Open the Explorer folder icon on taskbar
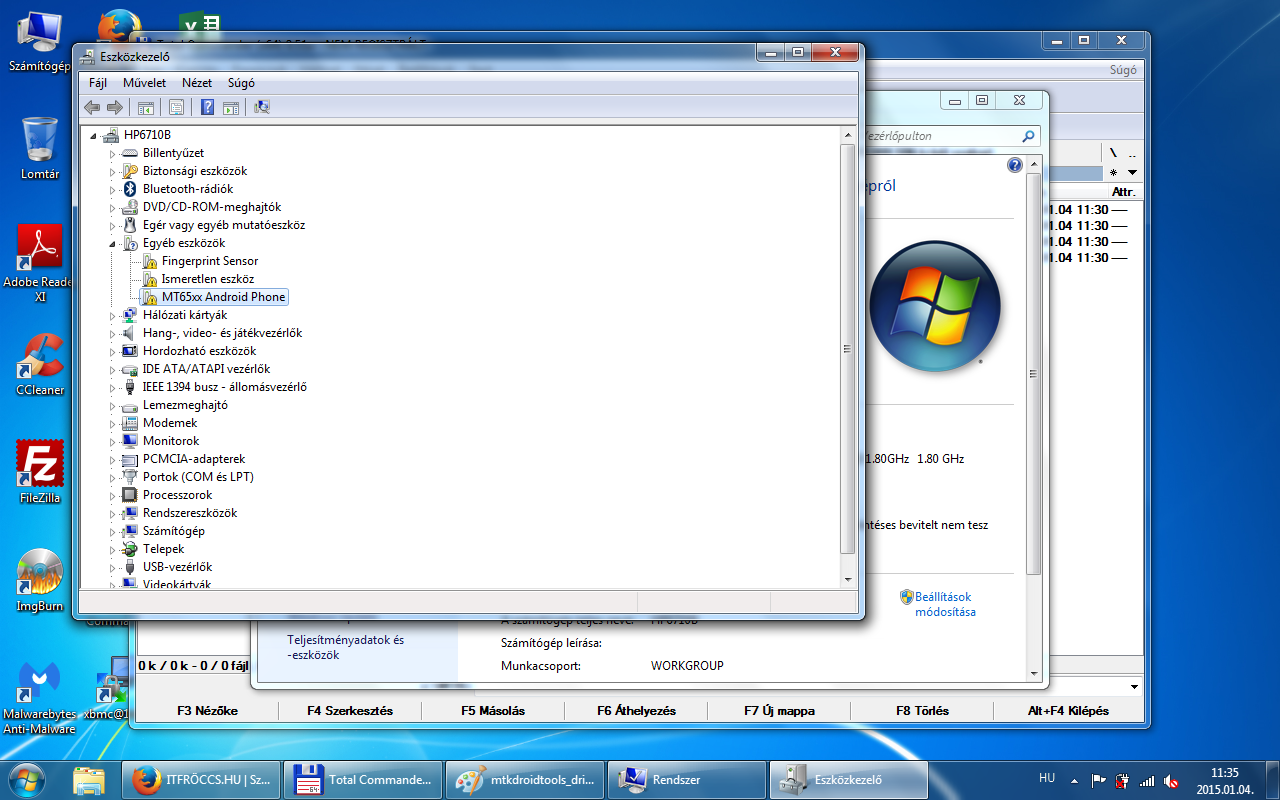 [x=88, y=779]
